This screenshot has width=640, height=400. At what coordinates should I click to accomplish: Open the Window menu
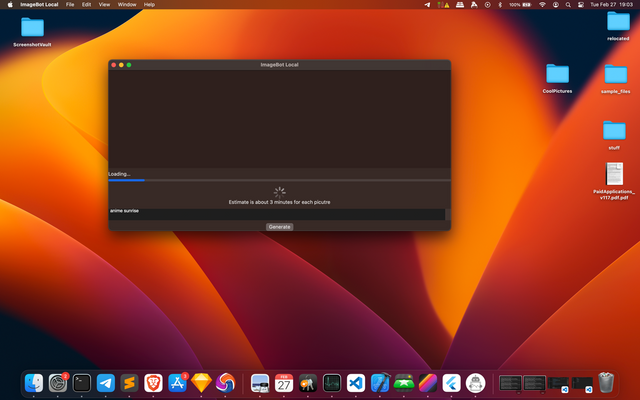click(x=127, y=4)
